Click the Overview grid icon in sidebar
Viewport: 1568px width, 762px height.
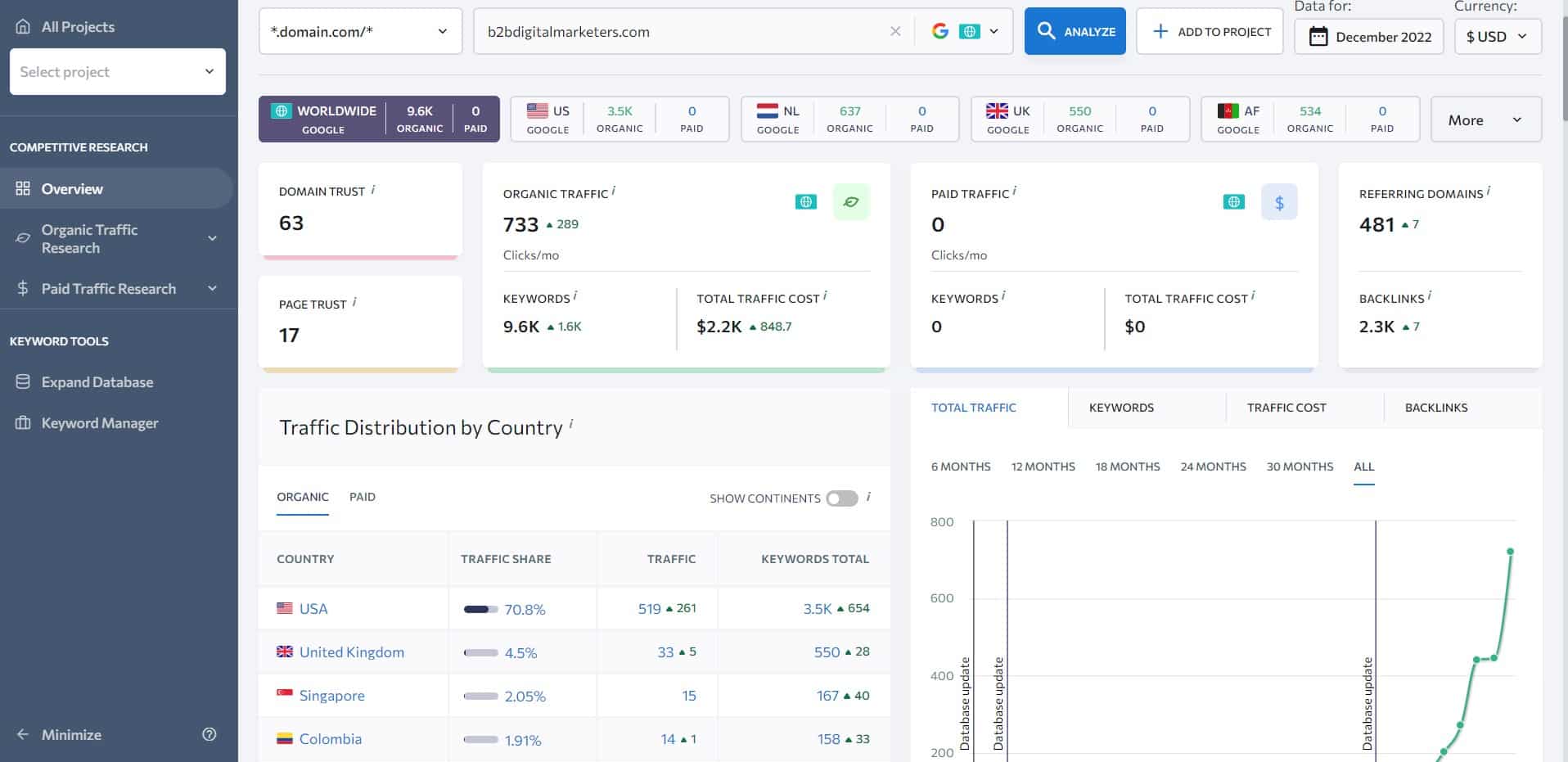click(23, 188)
